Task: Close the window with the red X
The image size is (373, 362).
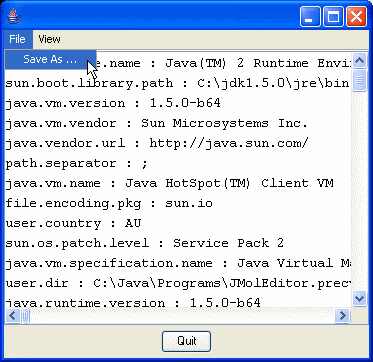Action: (x=356, y=17)
